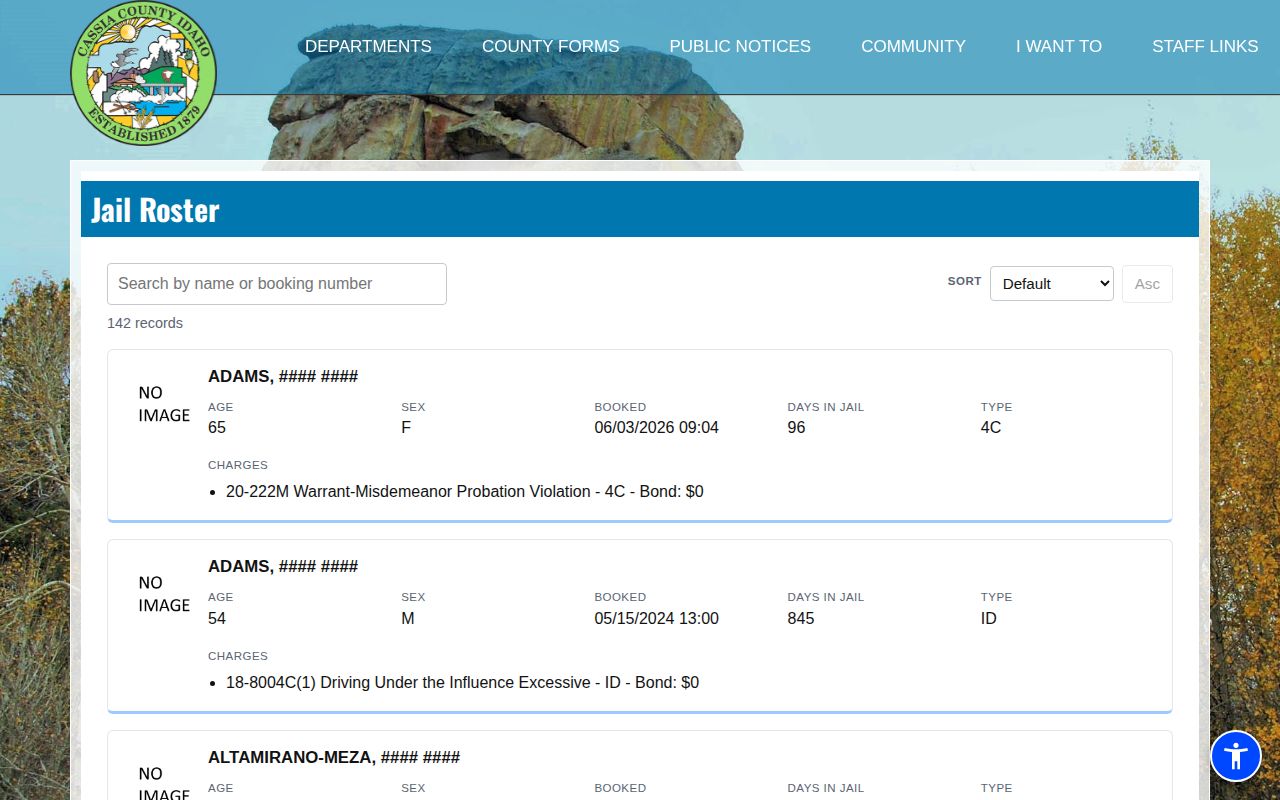Click the Warrant-Misdemeanor Probation Violation charge
This screenshot has height=800, width=1280.
coord(465,492)
